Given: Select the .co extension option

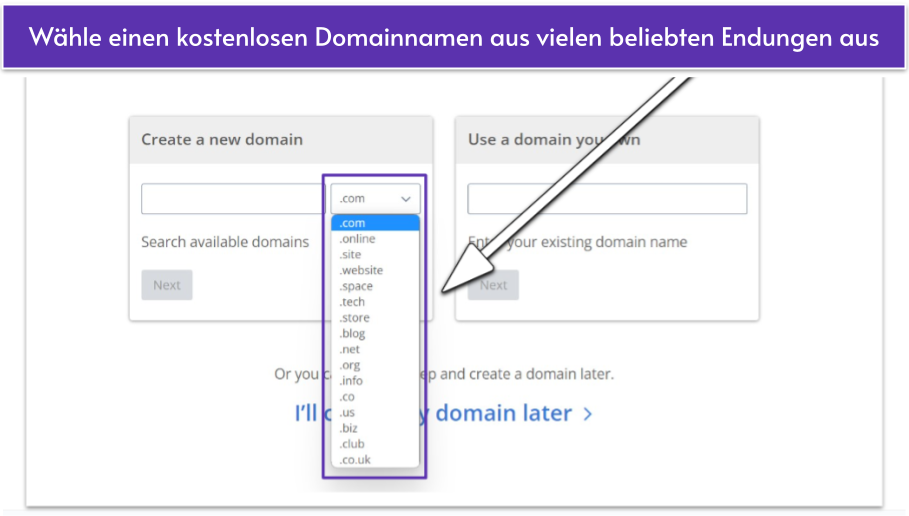Looking at the screenshot, I should click(x=375, y=397).
